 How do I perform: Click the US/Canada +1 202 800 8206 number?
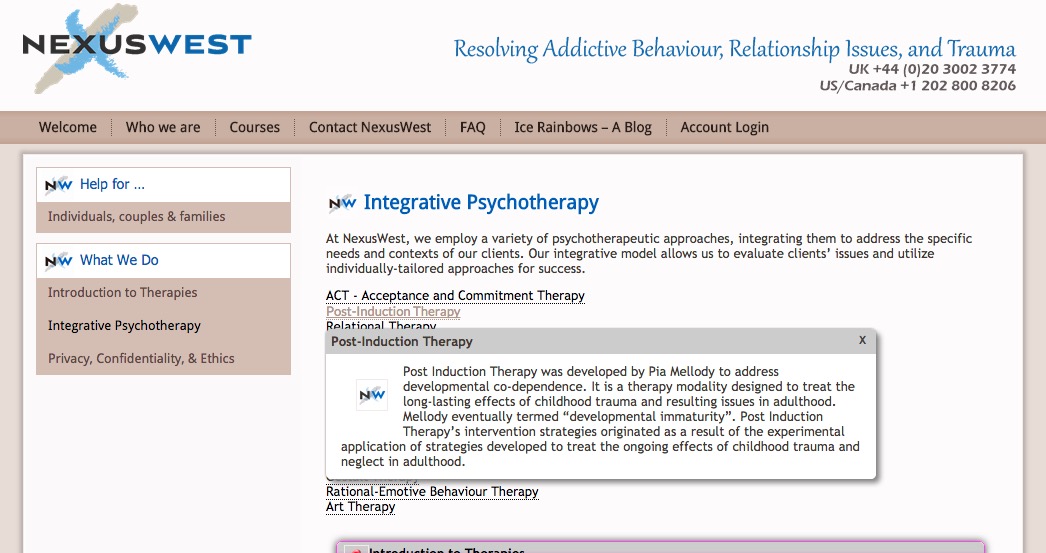[x=917, y=85]
